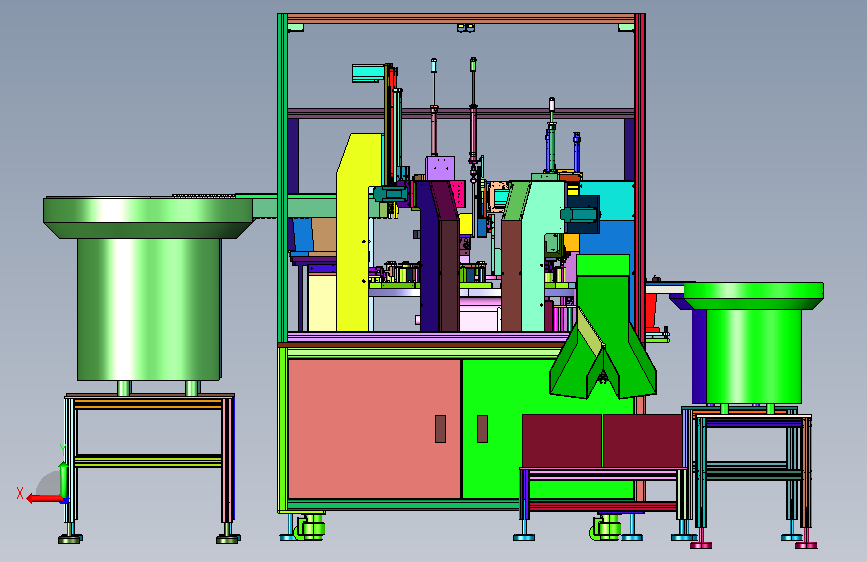Click the red X axis arrow of the triad
This screenshot has width=867, height=562.
click(x=44, y=499)
